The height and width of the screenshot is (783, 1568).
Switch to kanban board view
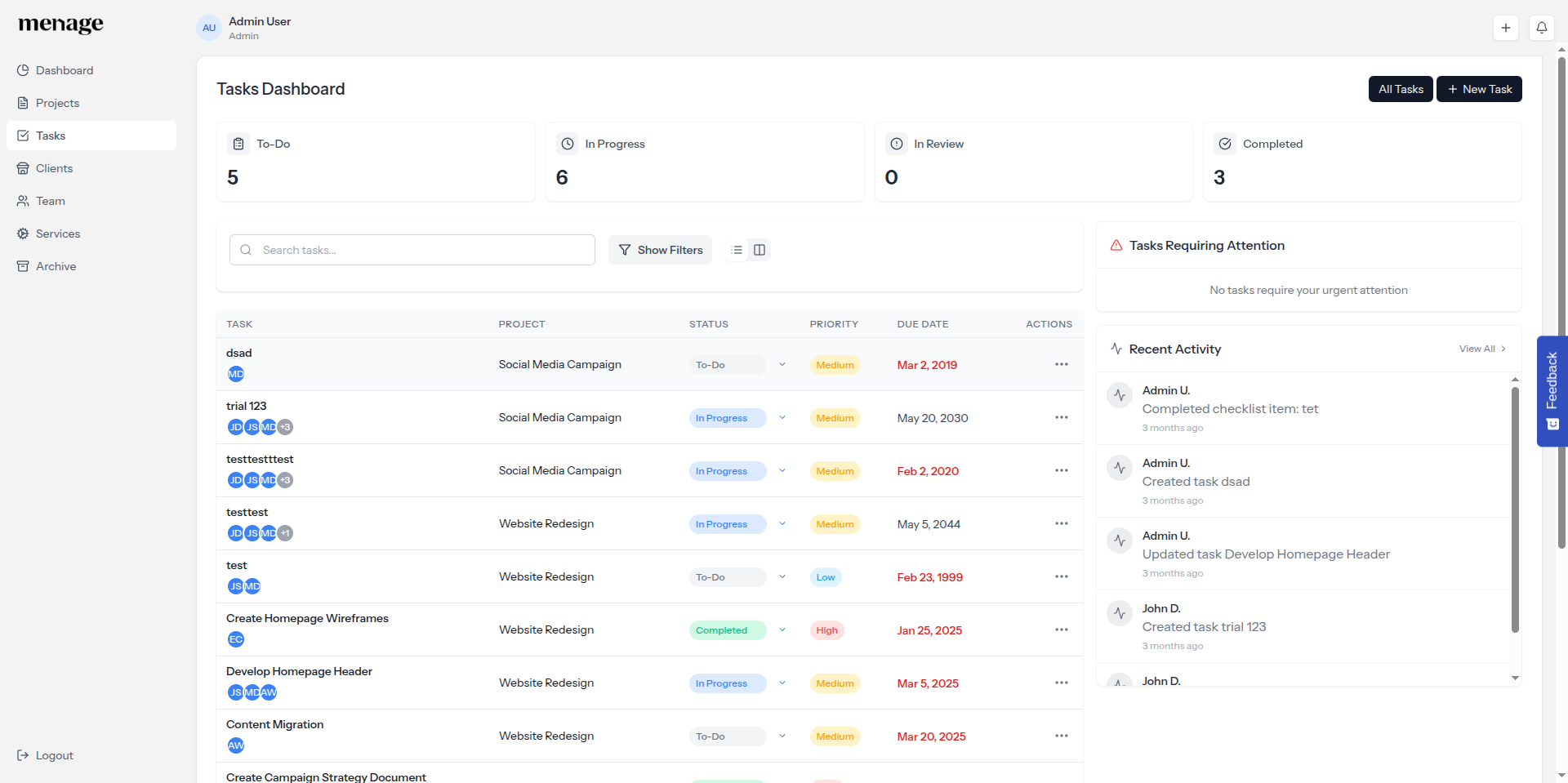pos(759,250)
